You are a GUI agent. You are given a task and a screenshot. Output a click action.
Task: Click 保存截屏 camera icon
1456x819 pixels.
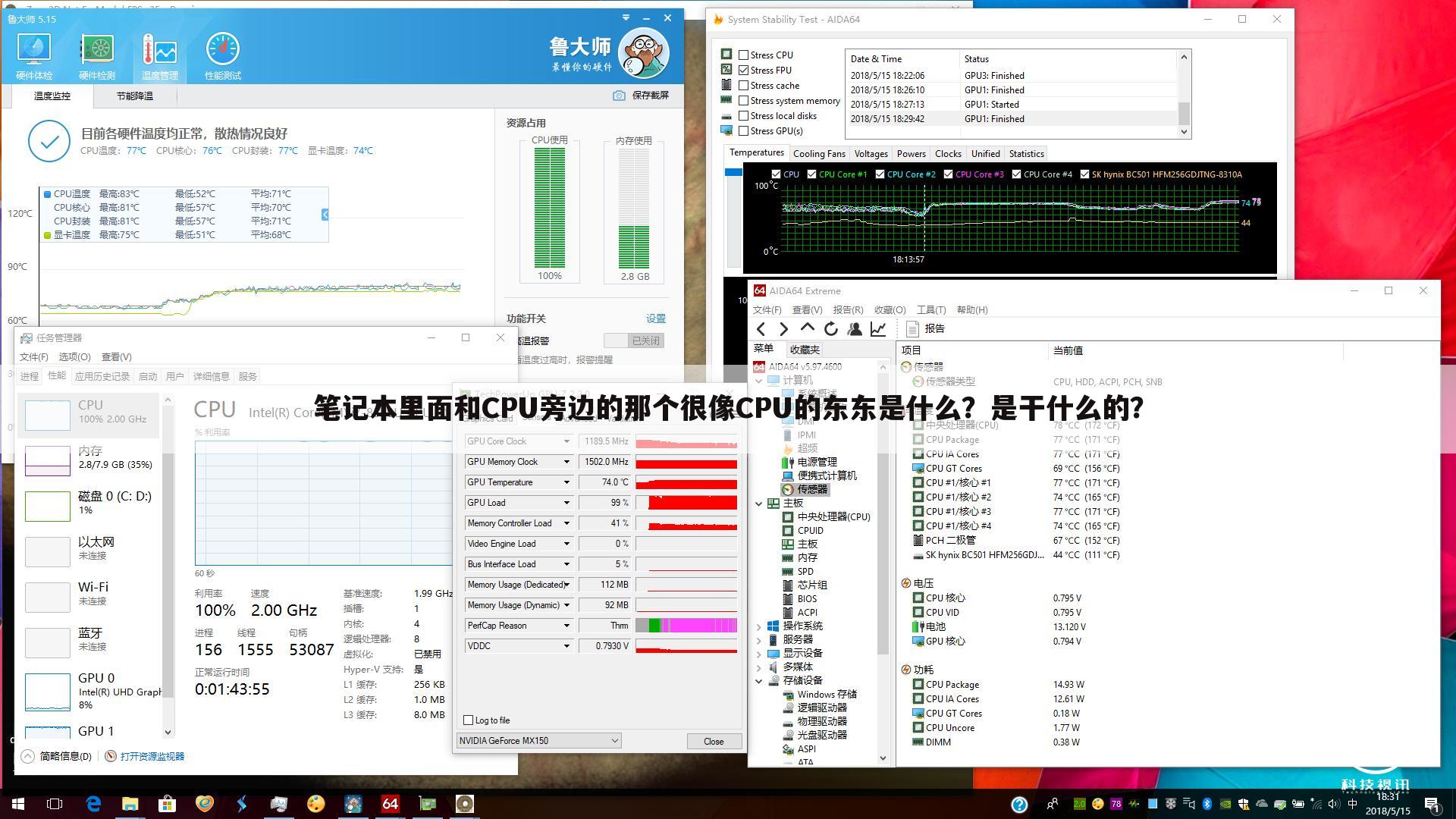tap(620, 96)
